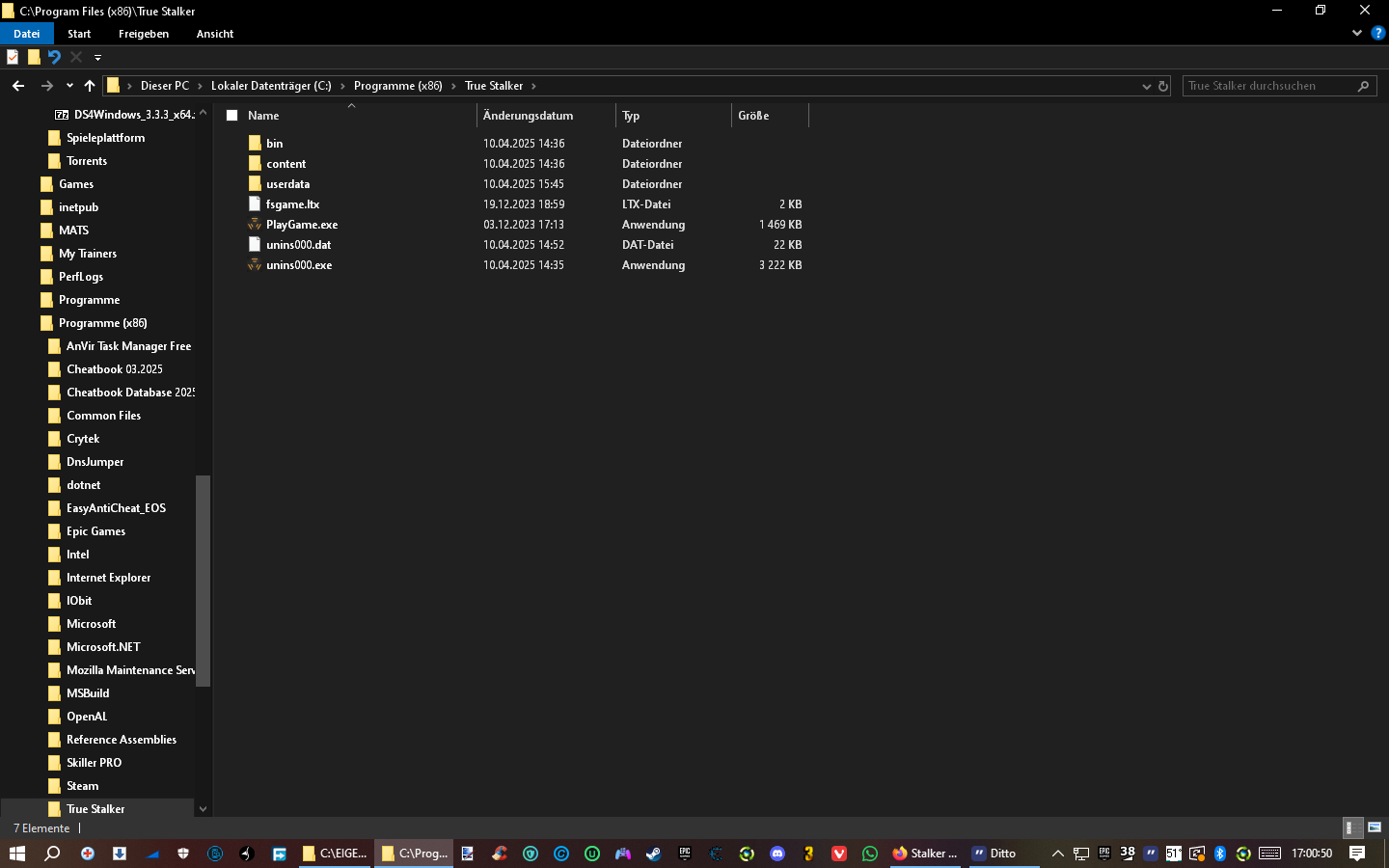Open 'Skiller PRO' in navigation tree
The height and width of the screenshot is (868, 1389).
pyautogui.click(x=95, y=763)
